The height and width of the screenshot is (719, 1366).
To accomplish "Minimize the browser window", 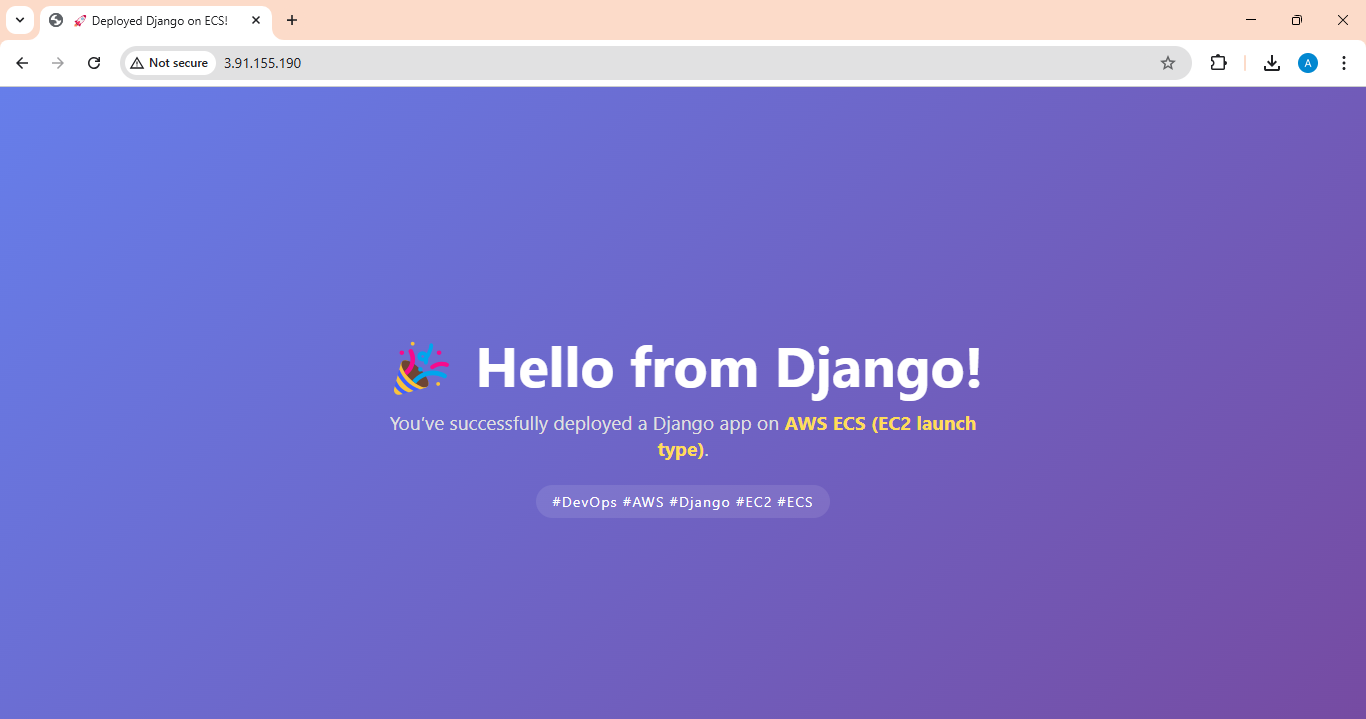I will coord(1251,20).
